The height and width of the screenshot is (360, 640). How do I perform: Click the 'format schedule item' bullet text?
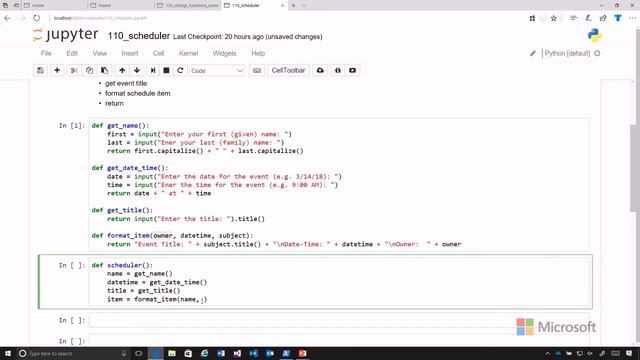click(138, 93)
